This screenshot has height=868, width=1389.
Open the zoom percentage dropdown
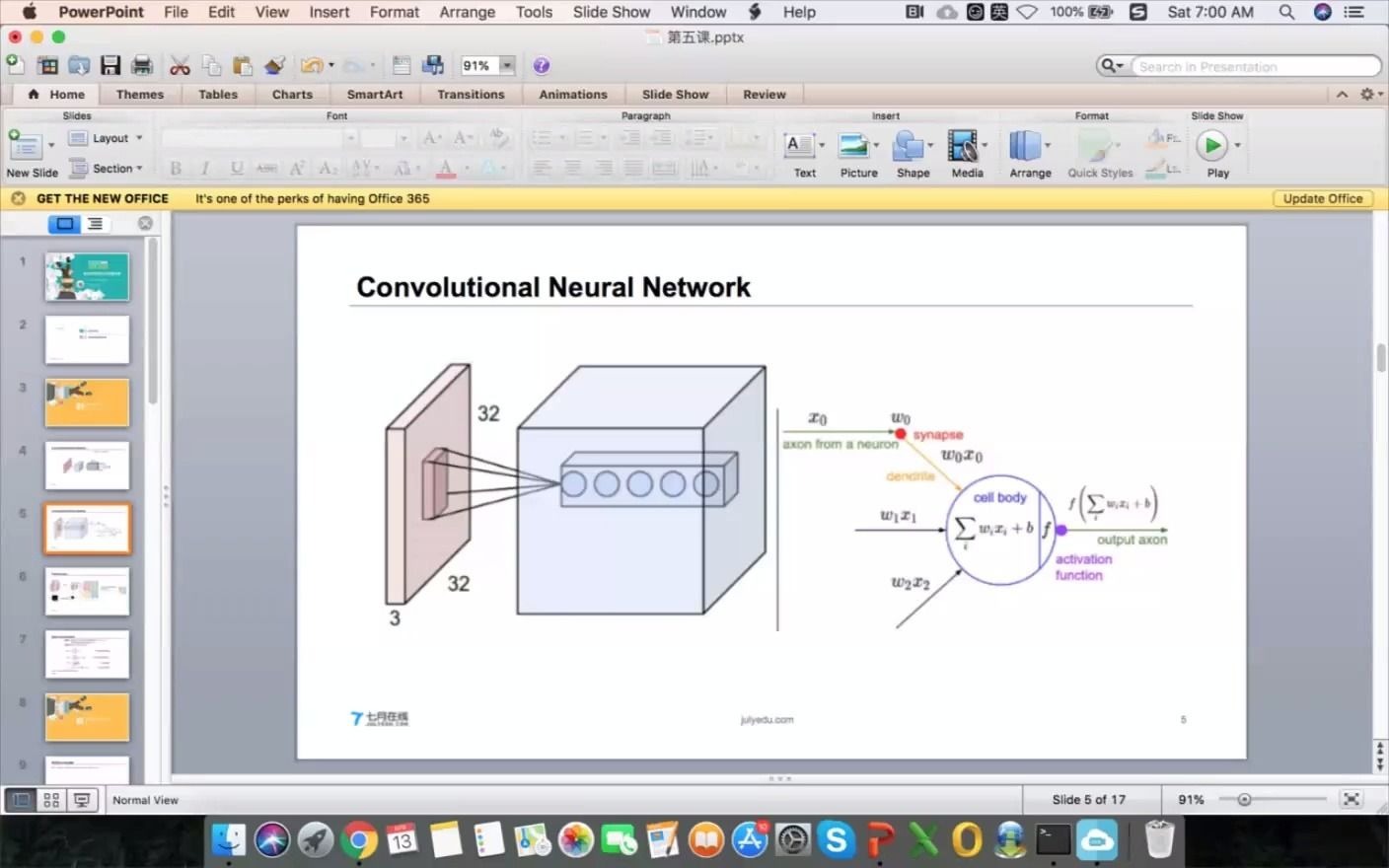(x=507, y=66)
